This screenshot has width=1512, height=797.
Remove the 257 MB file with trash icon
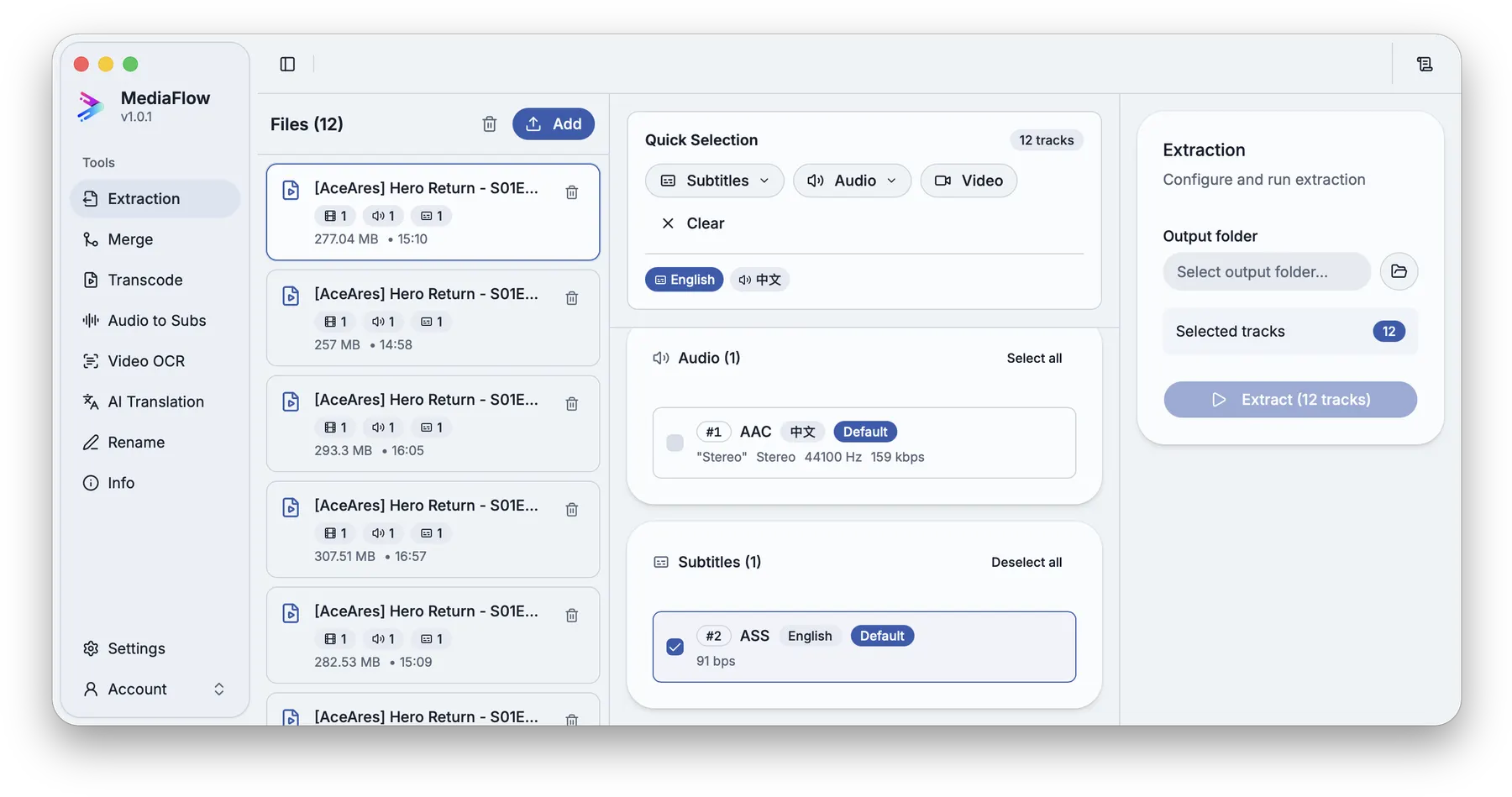click(x=572, y=298)
